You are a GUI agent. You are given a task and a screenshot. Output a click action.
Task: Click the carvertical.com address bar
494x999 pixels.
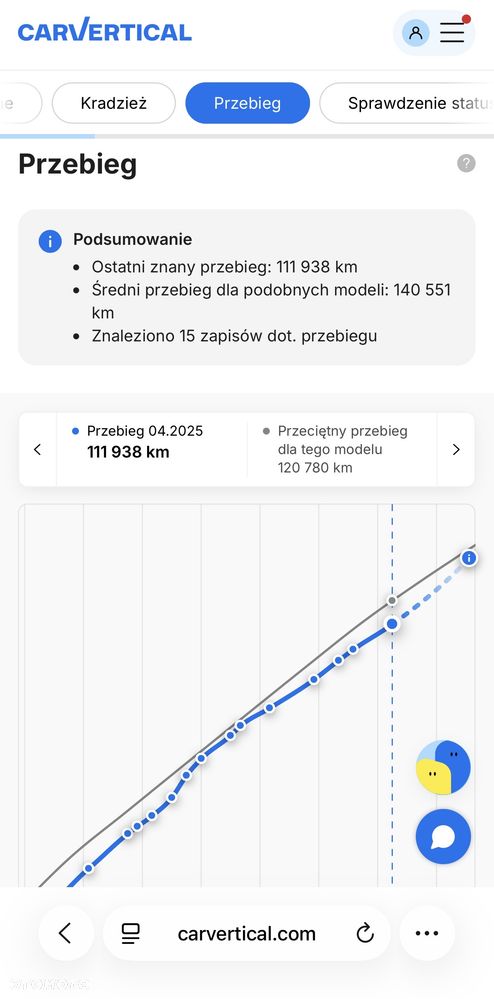[247, 933]
